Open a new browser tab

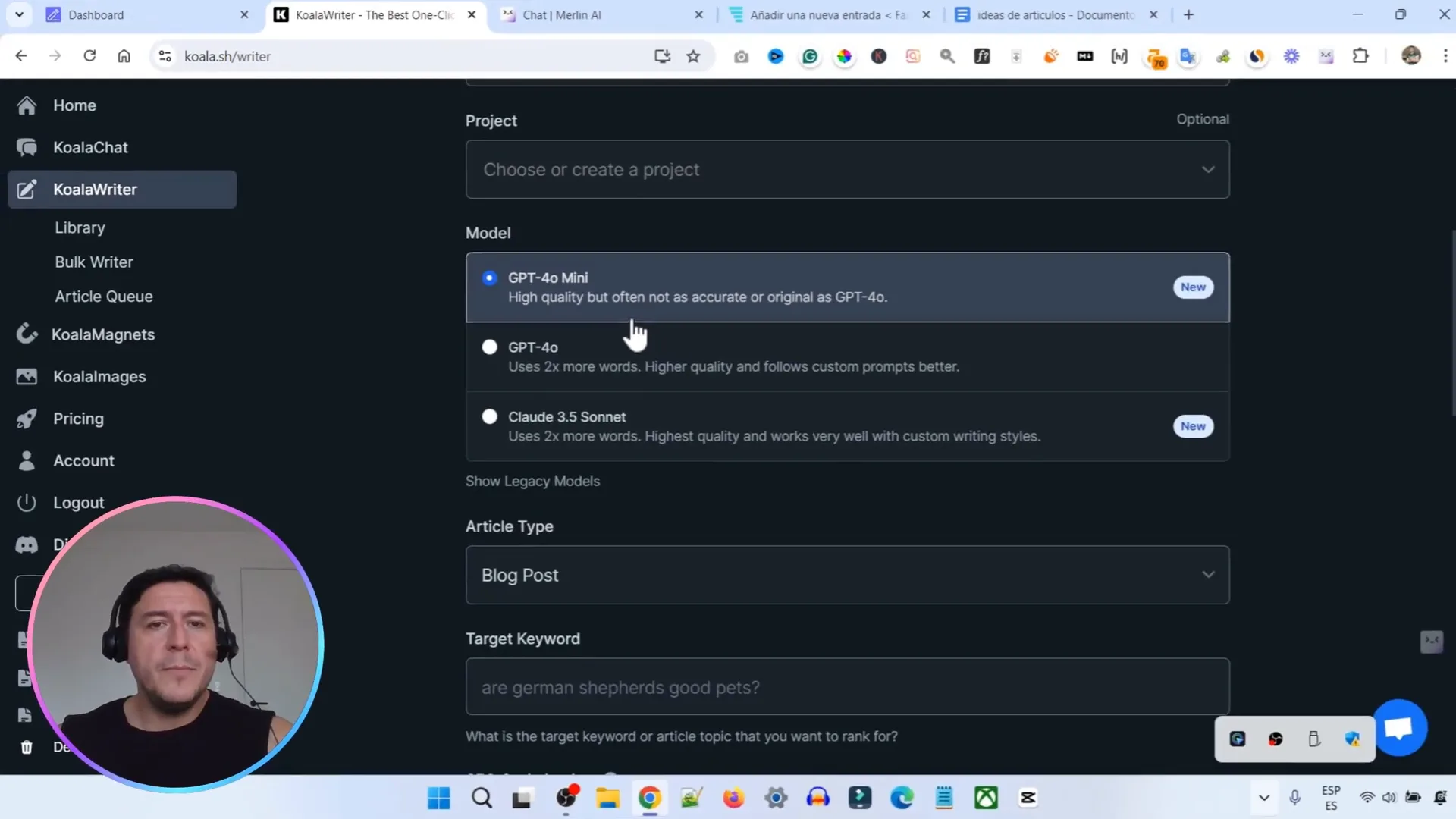tap(1188, 14)
